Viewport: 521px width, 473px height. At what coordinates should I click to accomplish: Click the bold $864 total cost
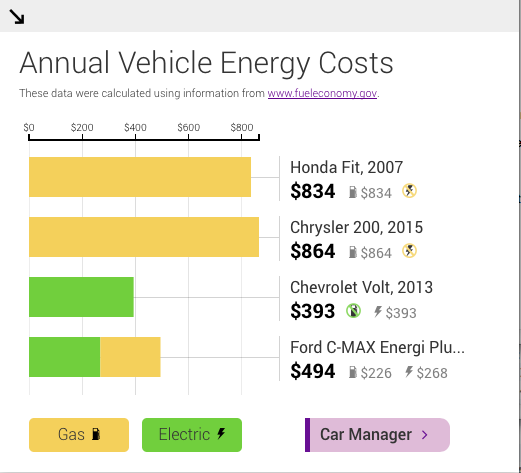pyautogui.click(x=313, y=251)
